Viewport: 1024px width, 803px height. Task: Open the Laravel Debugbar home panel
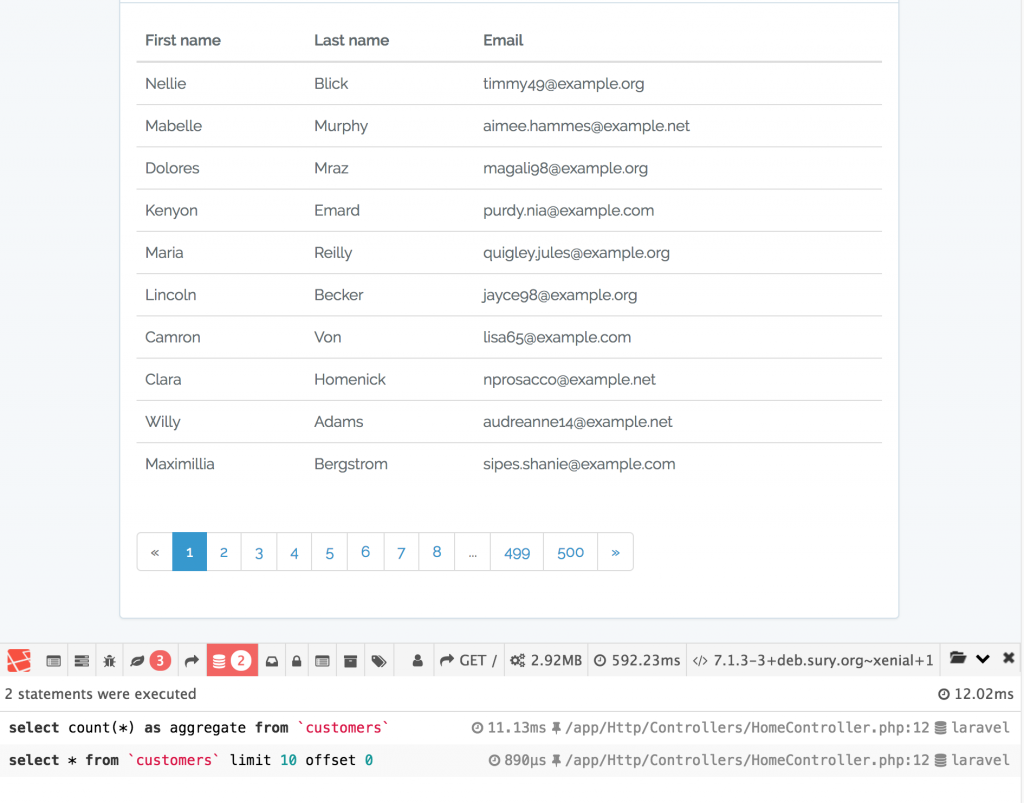[20, 659]
